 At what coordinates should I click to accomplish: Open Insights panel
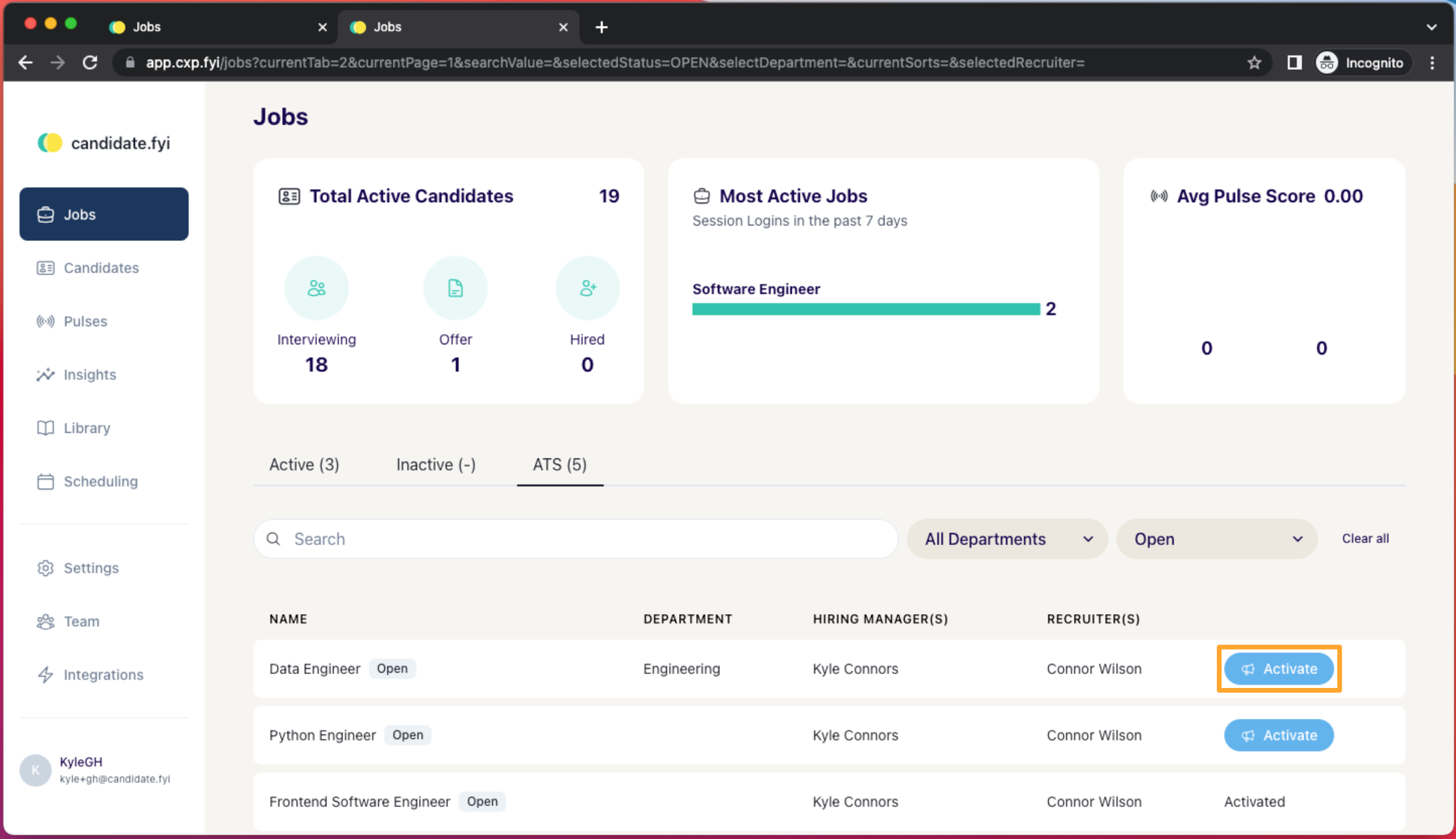pyautogui.click(x=90, y=374)
